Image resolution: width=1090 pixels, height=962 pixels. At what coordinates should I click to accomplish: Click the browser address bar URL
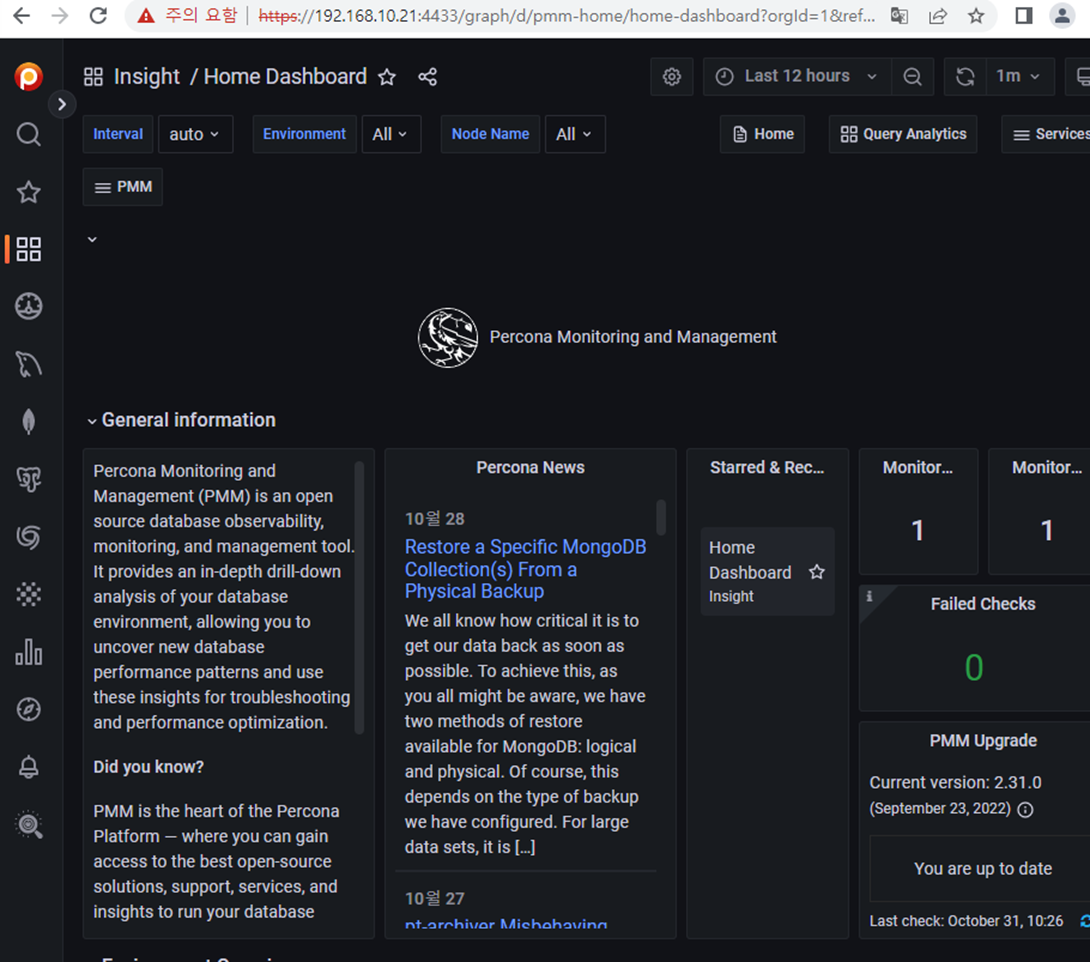tap(567, 15)
